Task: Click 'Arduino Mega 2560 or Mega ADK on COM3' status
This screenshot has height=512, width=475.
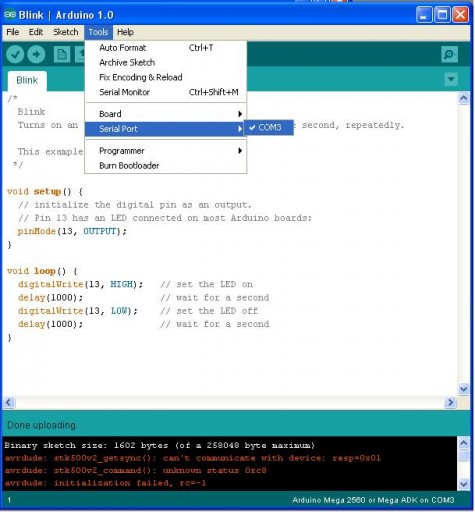Action: click(373, 500)
